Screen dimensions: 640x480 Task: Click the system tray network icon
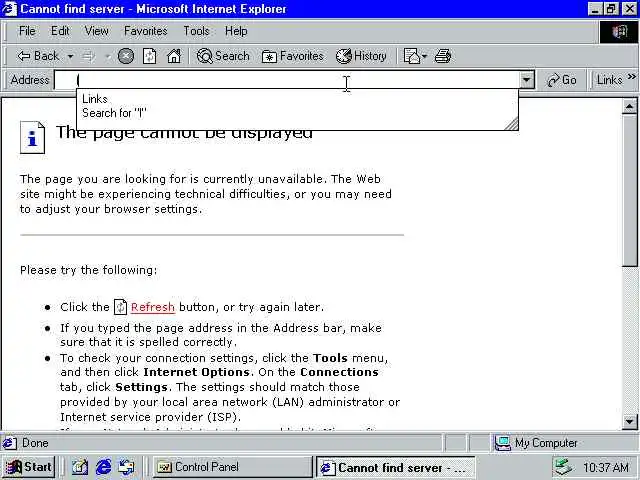(564, 467)
